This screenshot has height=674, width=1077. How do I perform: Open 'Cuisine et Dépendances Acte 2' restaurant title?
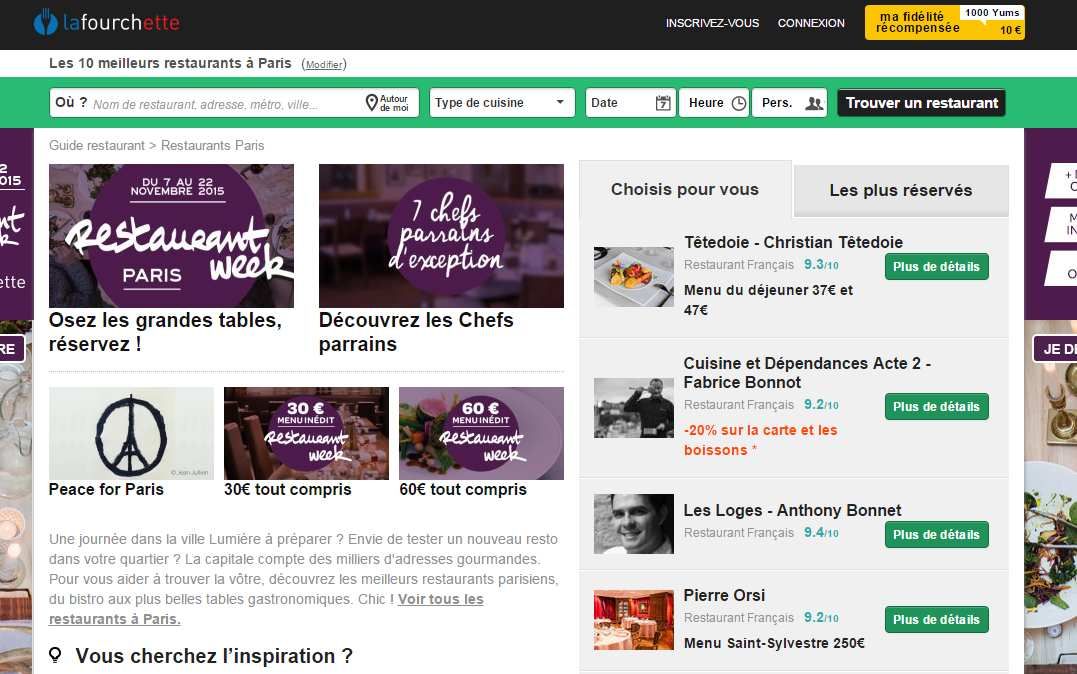pos(807,372)
